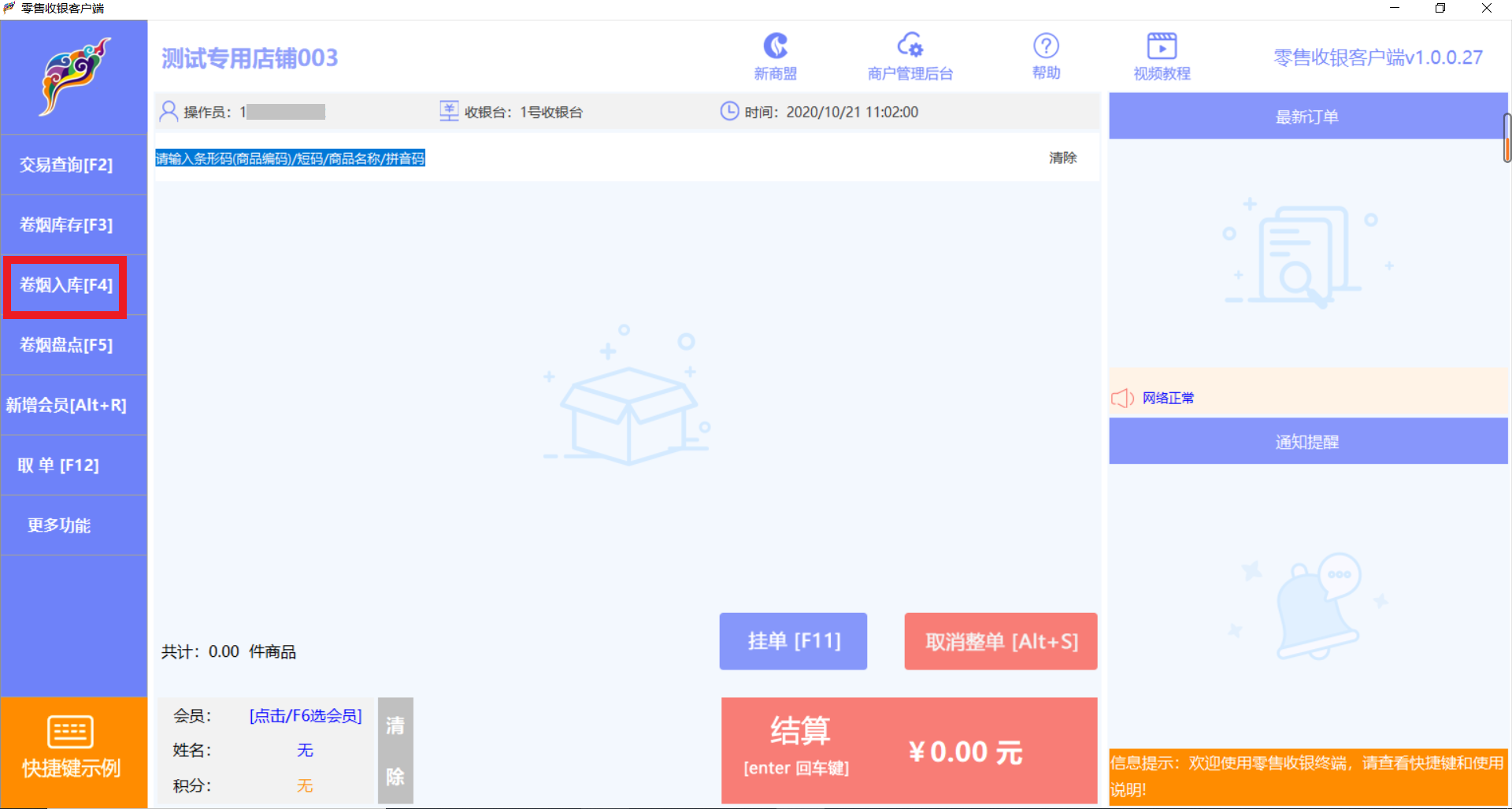Click the operator person icon
This screenshot has height=809, width=1512.
click(168, 111)
